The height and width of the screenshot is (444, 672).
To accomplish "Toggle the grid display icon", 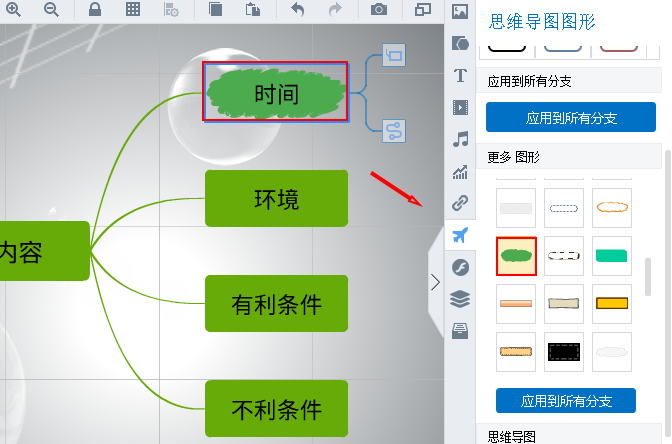I will [x=133, y=10].
